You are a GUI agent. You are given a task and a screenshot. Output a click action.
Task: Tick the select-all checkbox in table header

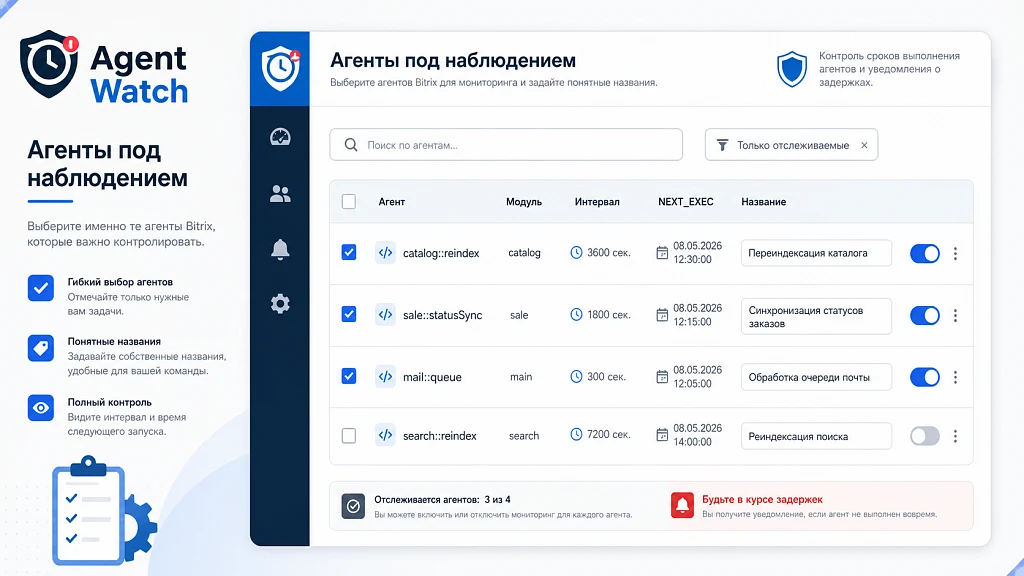click(x=349, y=201)
